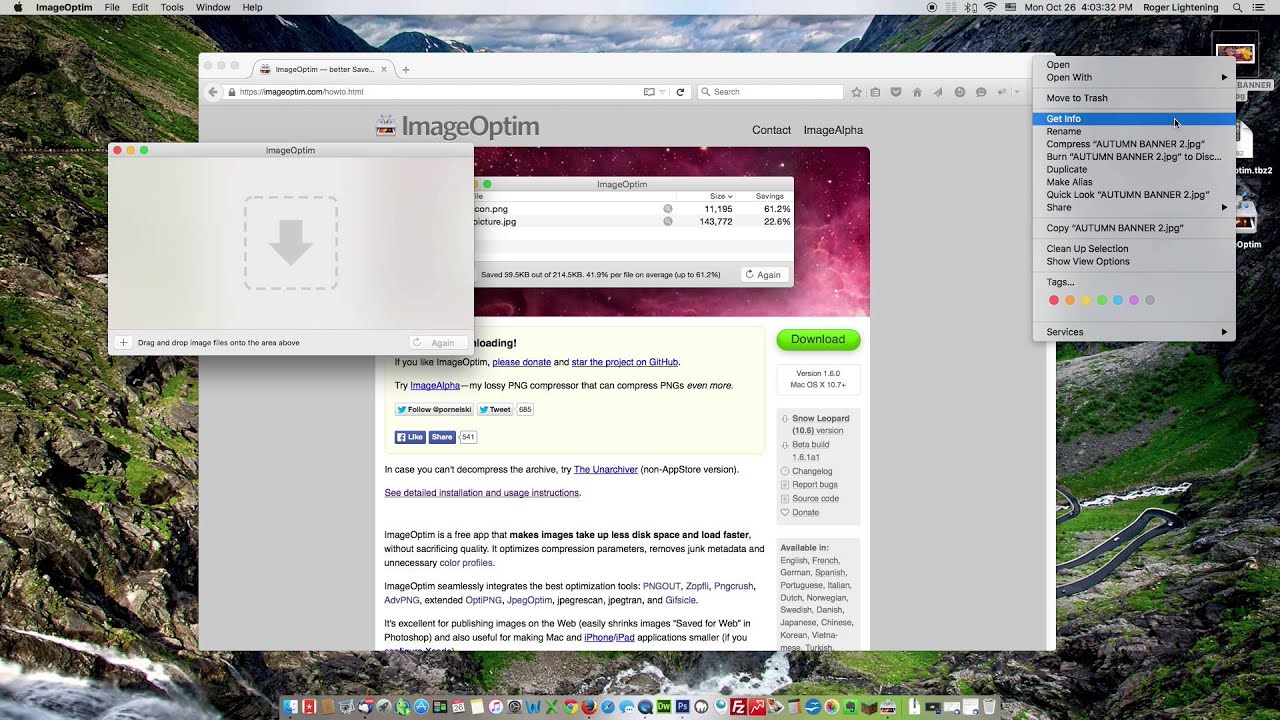Choose Duplicate from the context menu
The width and height of the screenshot is (1280, 720).
pyautogui.click(x=1134, y=170)
